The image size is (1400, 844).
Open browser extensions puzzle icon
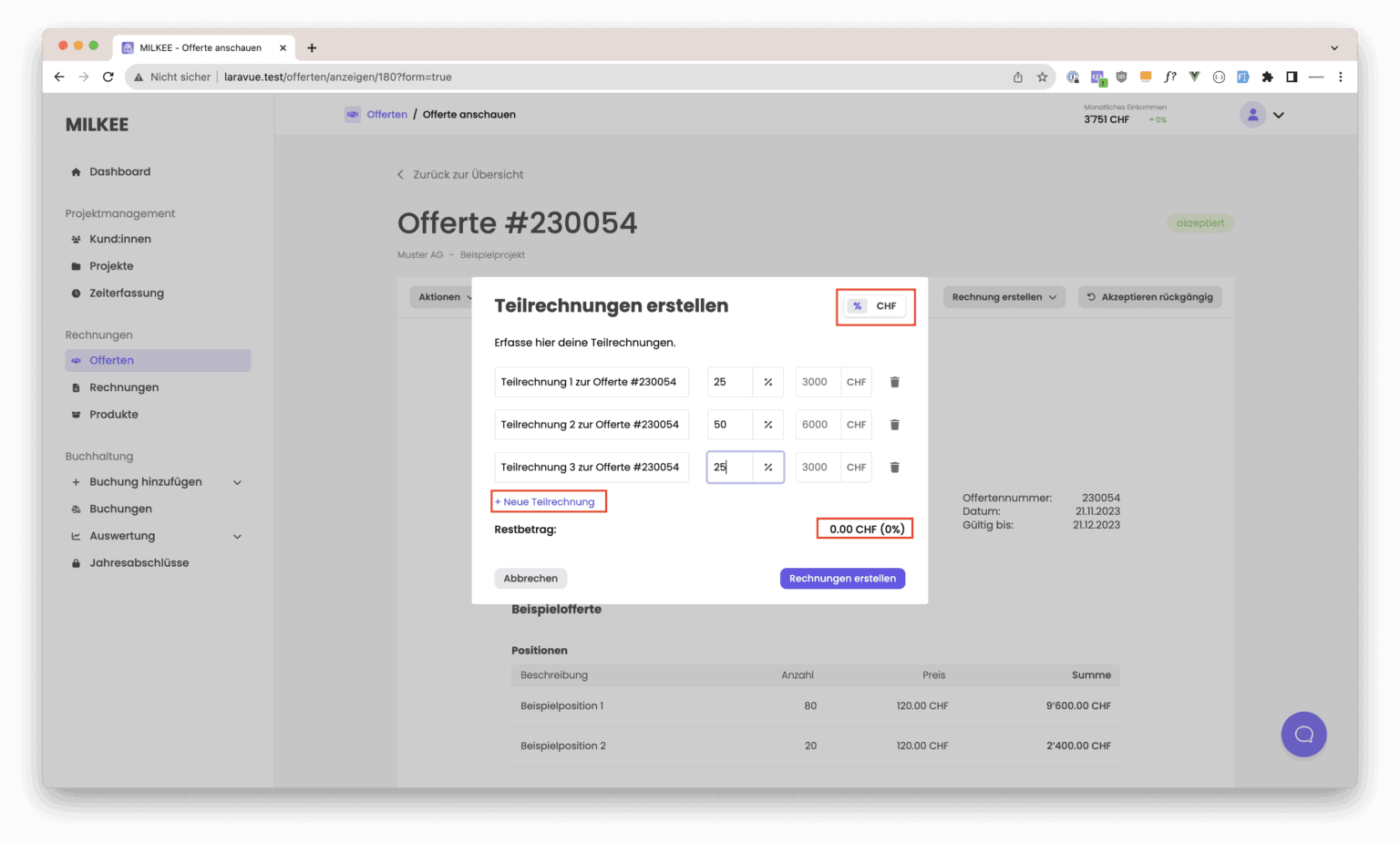[1267, 77]
